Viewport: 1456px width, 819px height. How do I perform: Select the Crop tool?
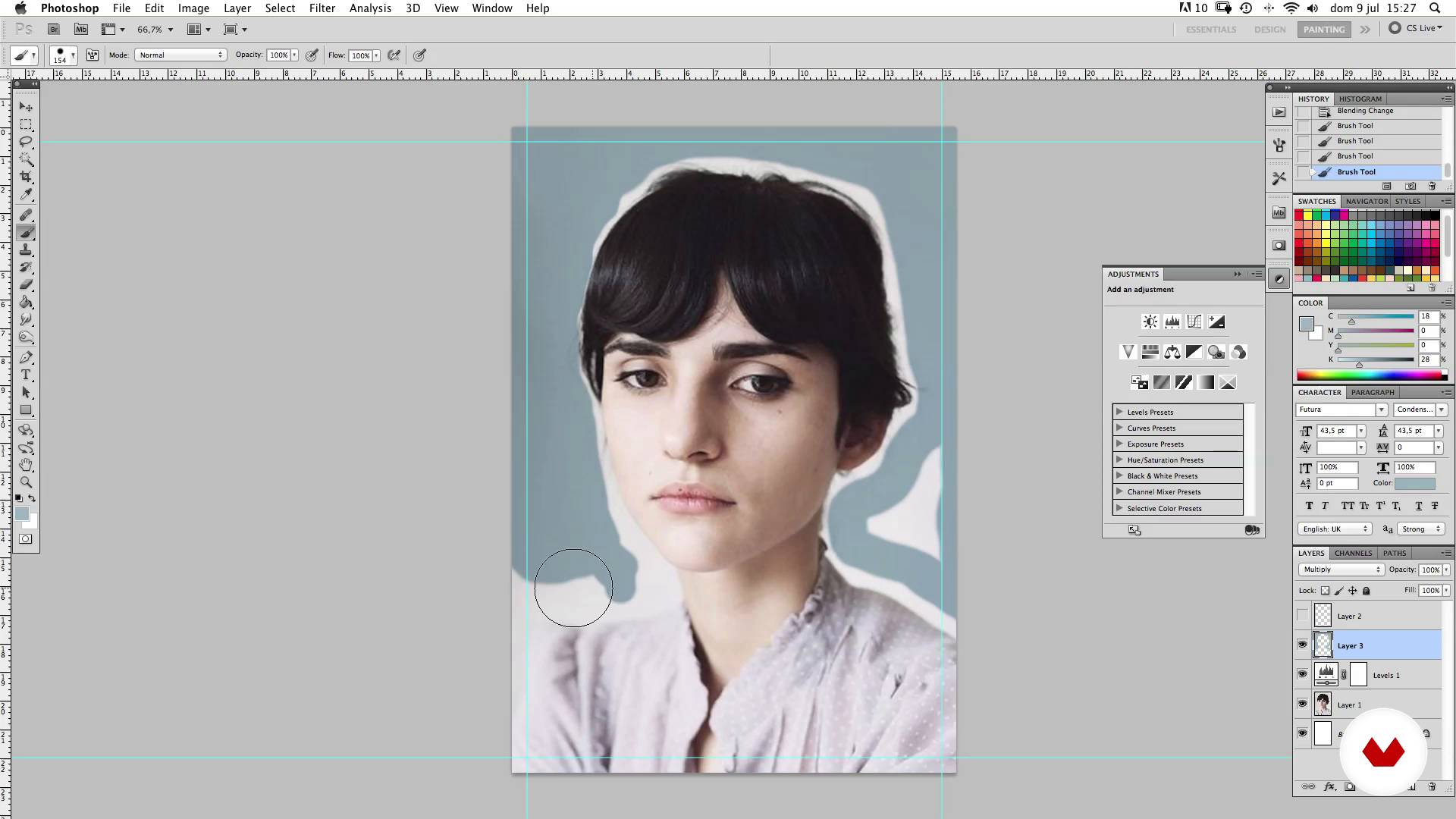pyautogui.click(x=26, y=177)
